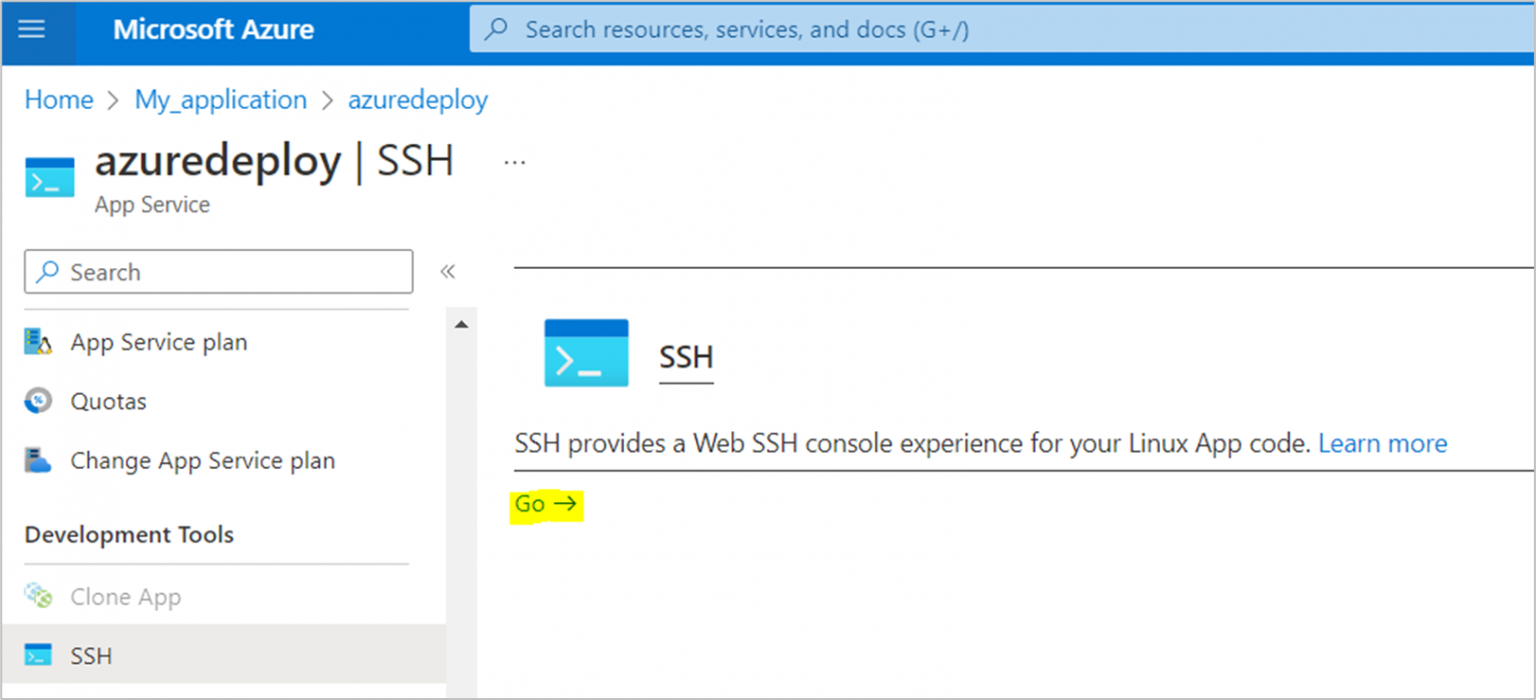Click the Quotas icon in the sidebar
1536x700 pixels.
(36, 400)
